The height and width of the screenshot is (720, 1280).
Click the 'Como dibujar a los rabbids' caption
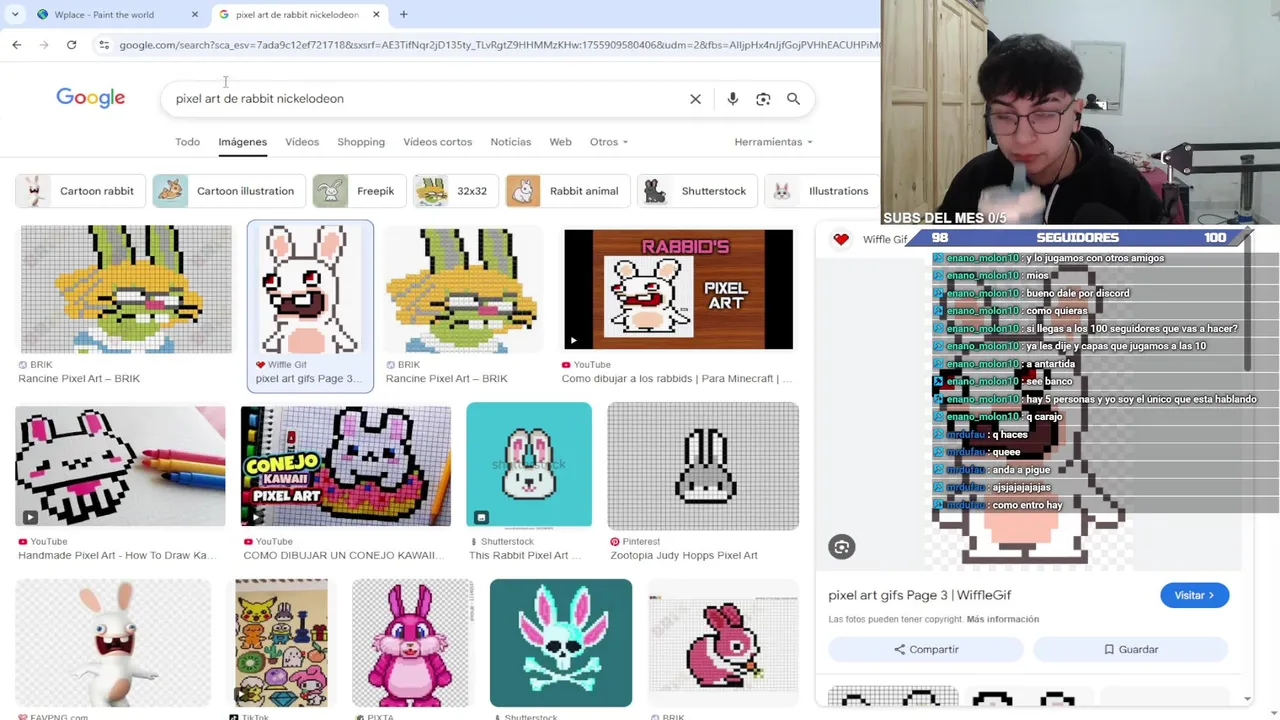tap(676, 379)
